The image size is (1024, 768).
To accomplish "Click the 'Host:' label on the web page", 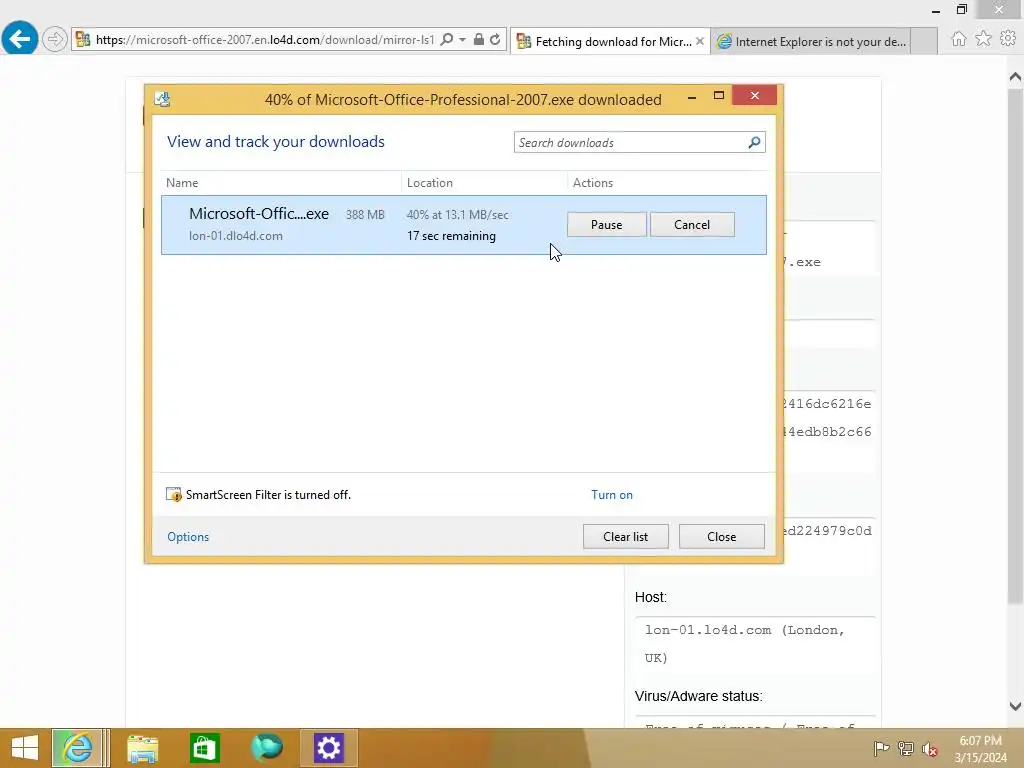I will click(650, 598).
